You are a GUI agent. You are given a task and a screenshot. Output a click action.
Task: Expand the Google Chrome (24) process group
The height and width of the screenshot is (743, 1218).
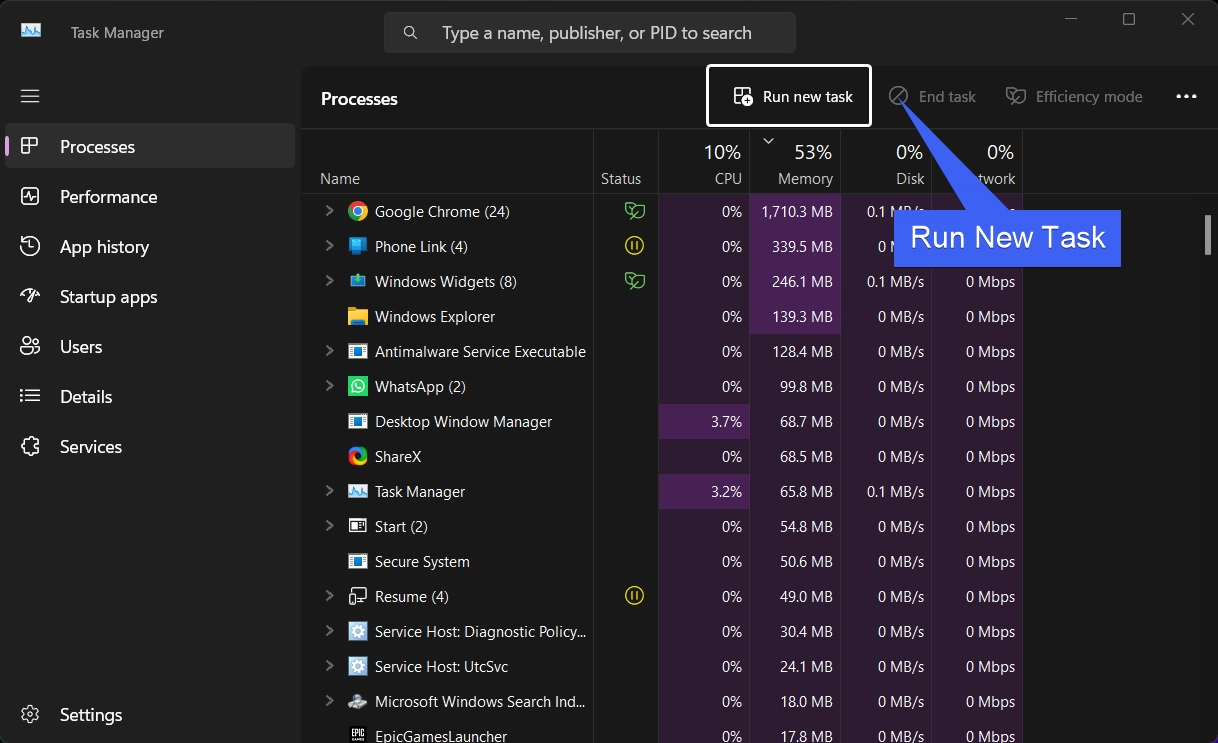tap(329, 211)
